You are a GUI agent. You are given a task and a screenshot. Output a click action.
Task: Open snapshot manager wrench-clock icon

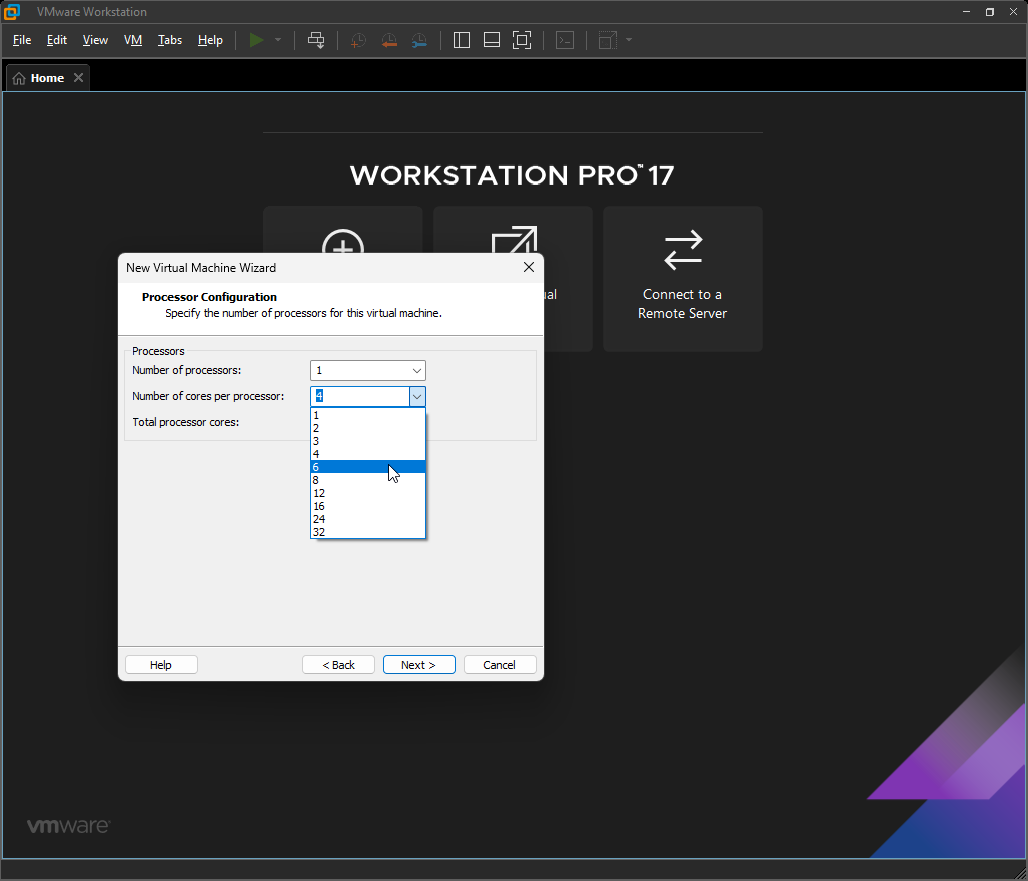click(x=419, y=40)
